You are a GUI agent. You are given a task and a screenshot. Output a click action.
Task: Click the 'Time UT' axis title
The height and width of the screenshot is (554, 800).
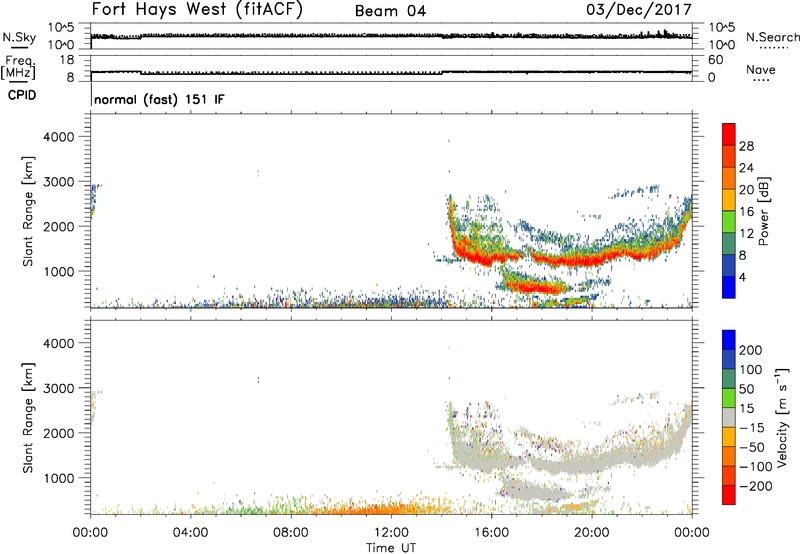click(391, 547)
